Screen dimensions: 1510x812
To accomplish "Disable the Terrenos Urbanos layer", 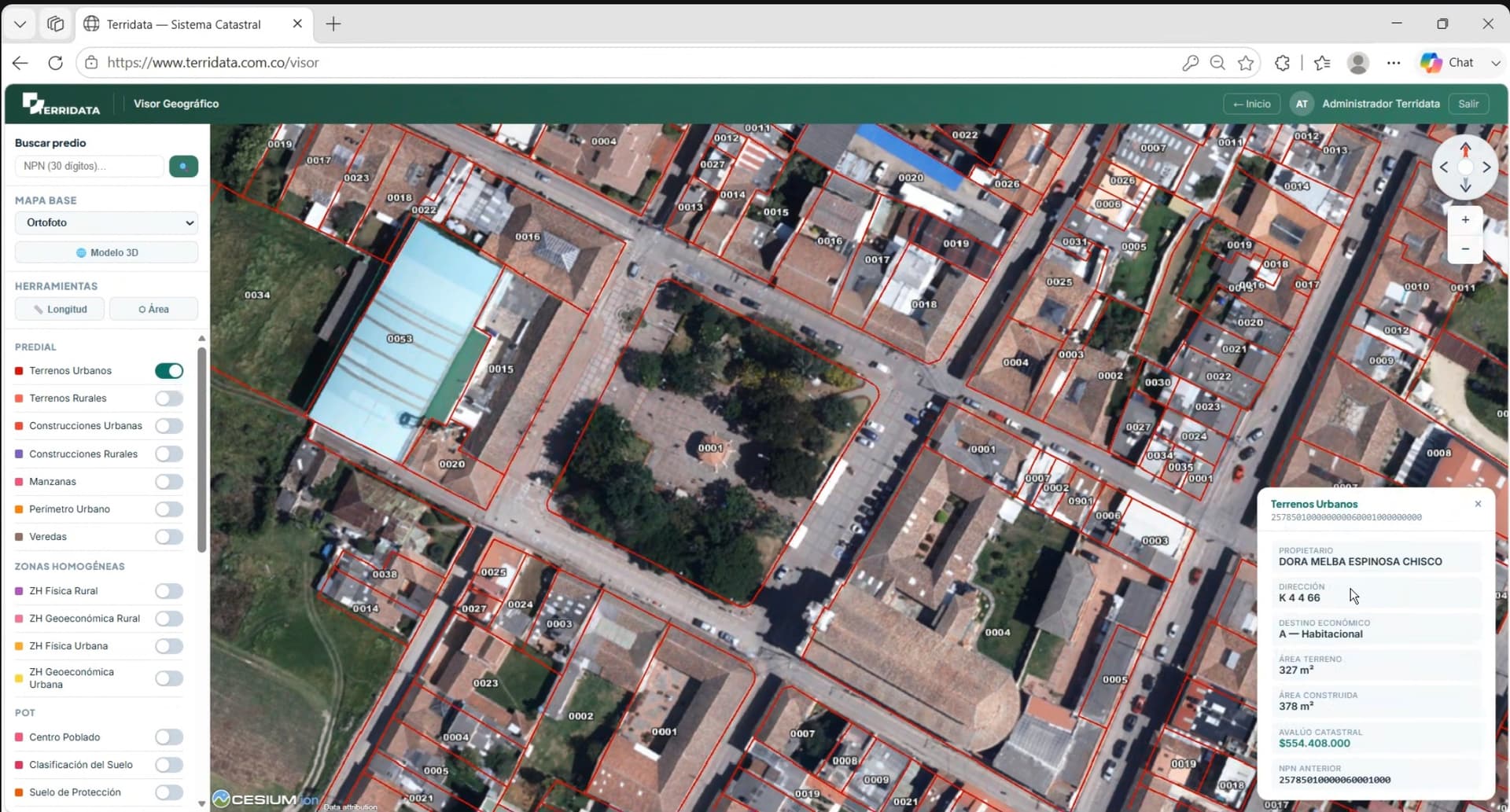I will 169,371.
